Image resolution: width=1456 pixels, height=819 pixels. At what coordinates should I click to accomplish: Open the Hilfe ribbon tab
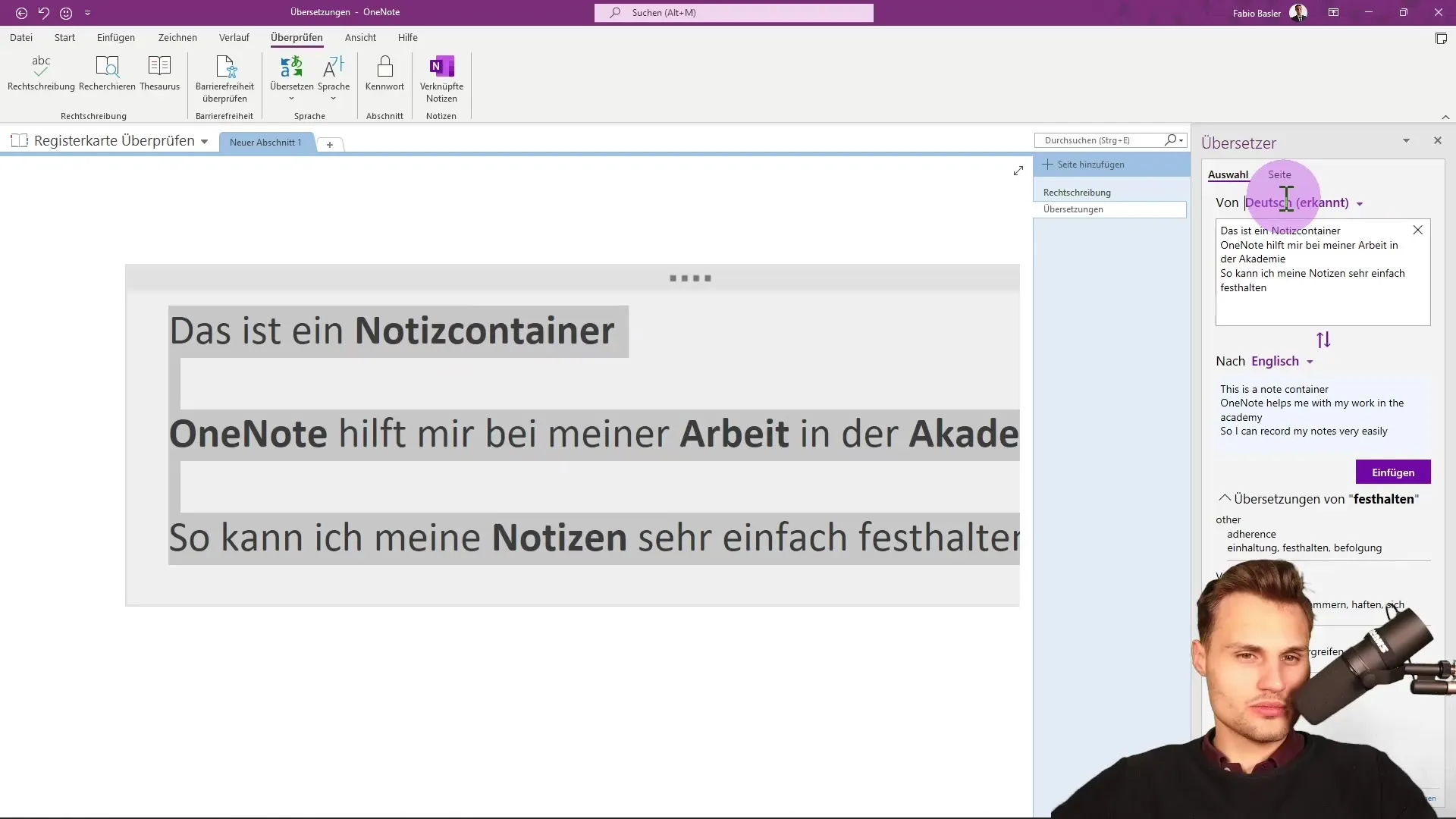pyautogui.click(x=408, y=37)
